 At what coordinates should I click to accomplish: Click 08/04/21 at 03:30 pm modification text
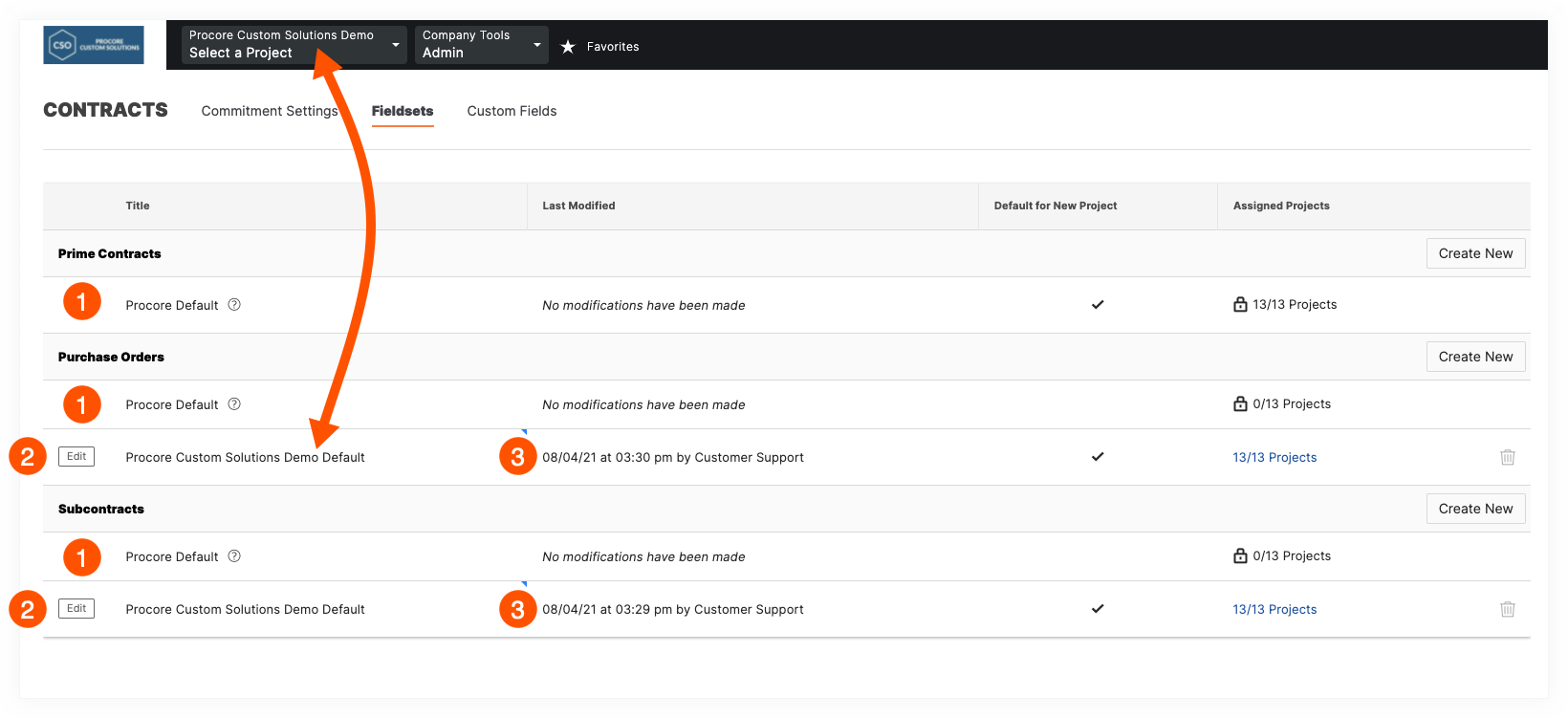point(673,458)
